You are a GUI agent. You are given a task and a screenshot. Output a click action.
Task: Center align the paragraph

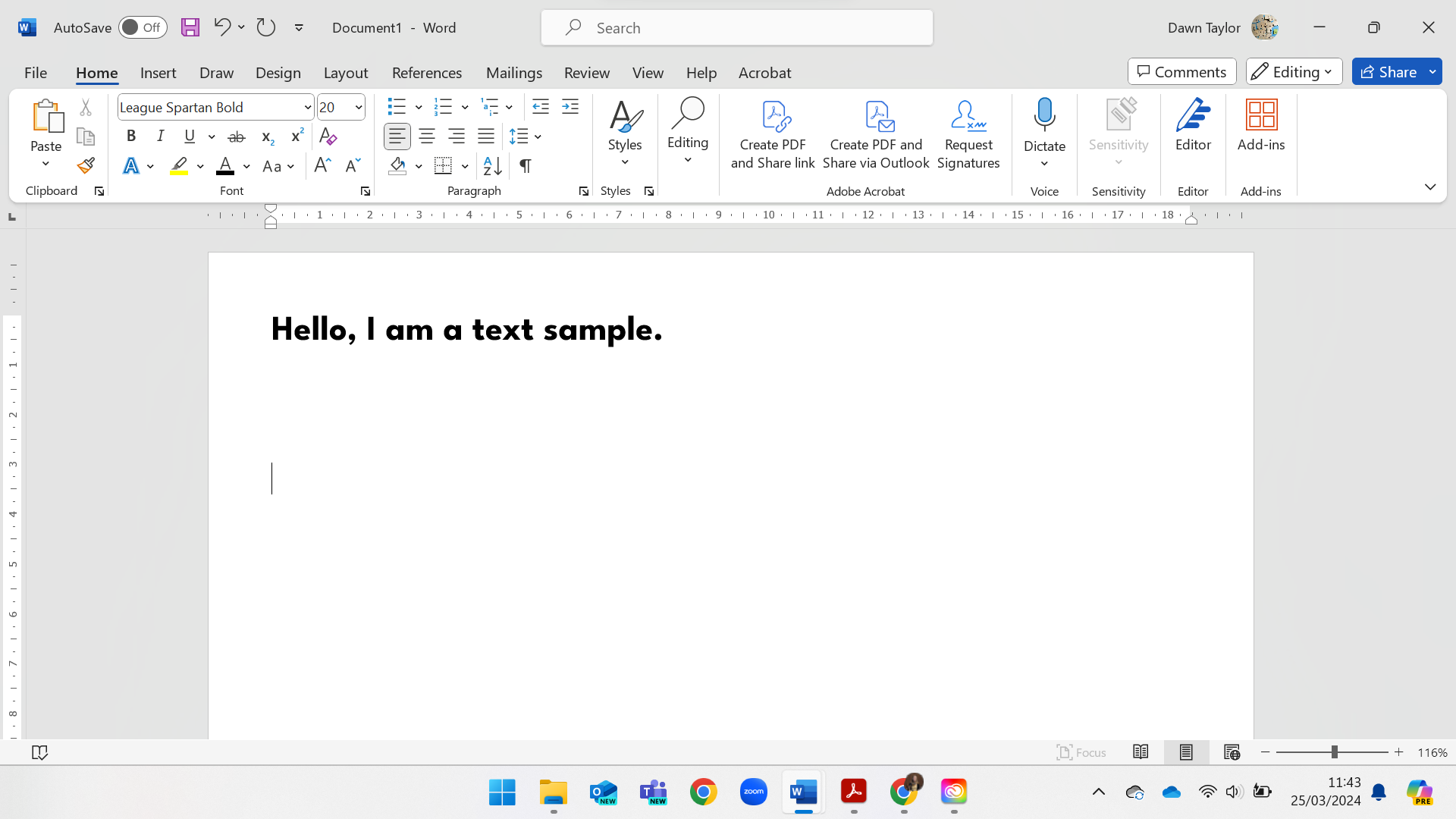(426, 136)
